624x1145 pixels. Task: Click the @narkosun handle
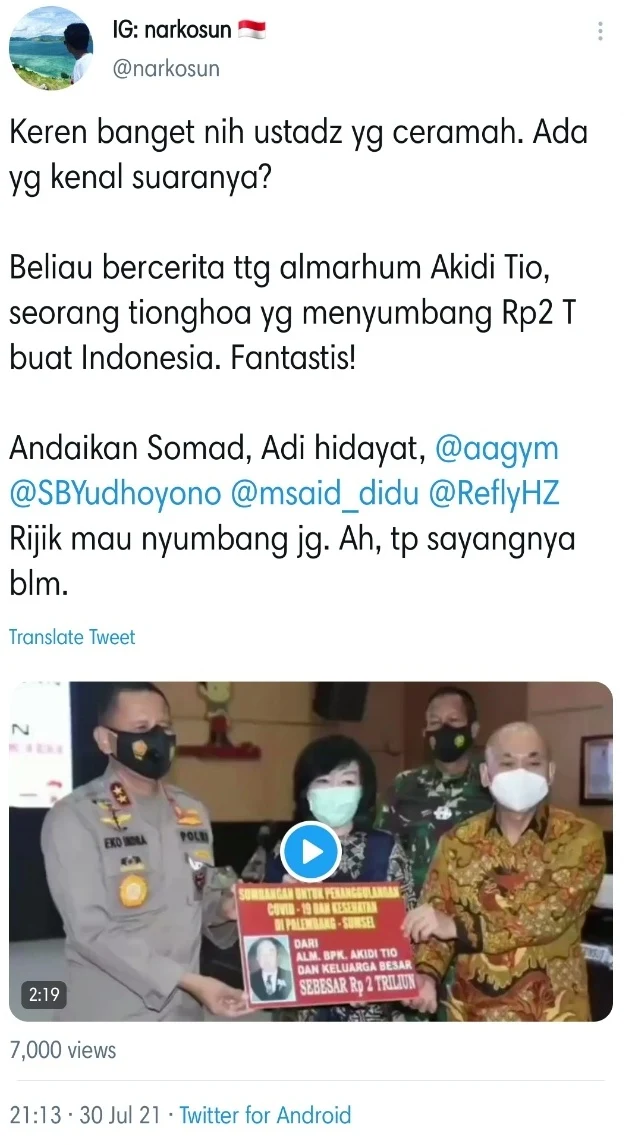[x=166, y=69]
